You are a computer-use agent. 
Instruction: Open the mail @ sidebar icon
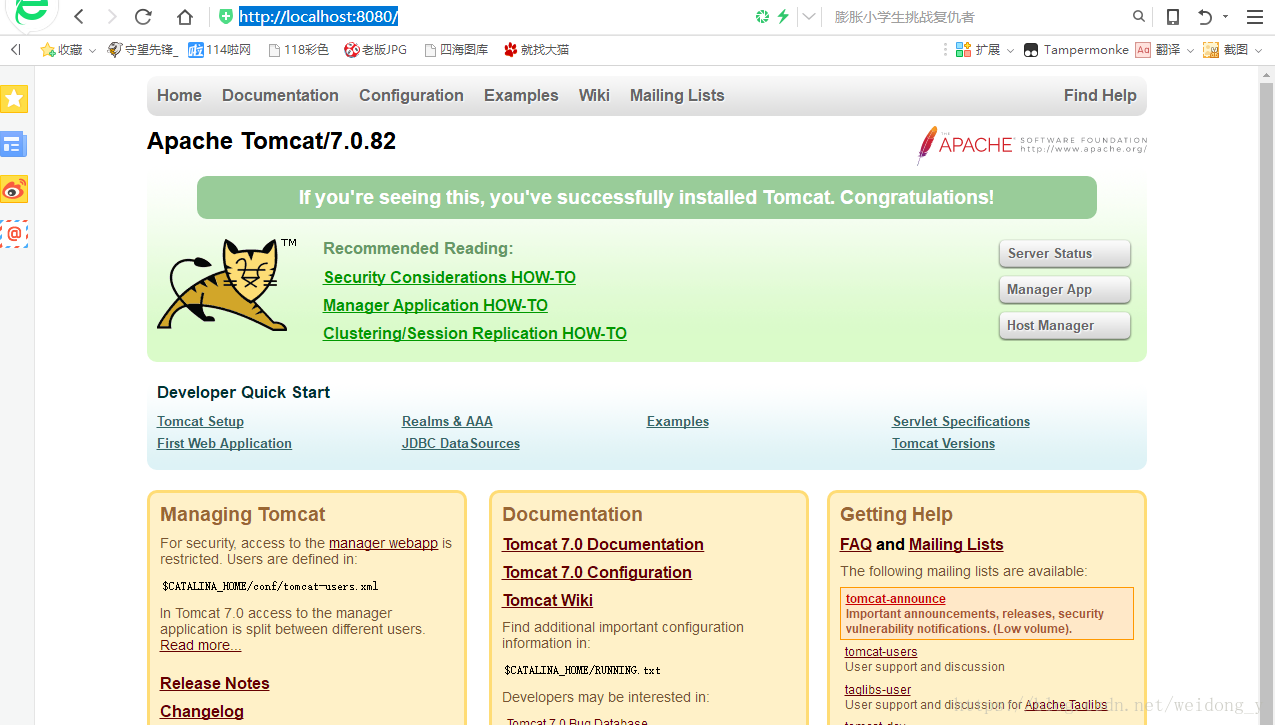click(x=14, y=234)
